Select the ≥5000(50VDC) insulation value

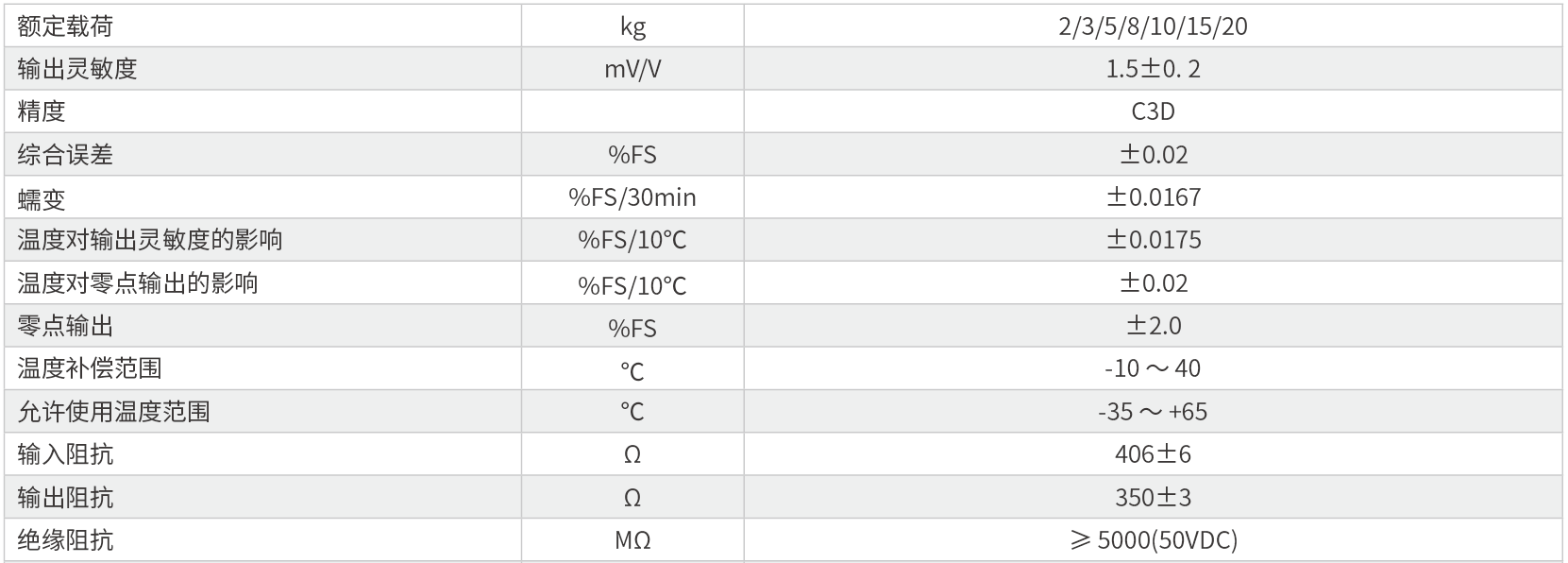click(1153, 540)
